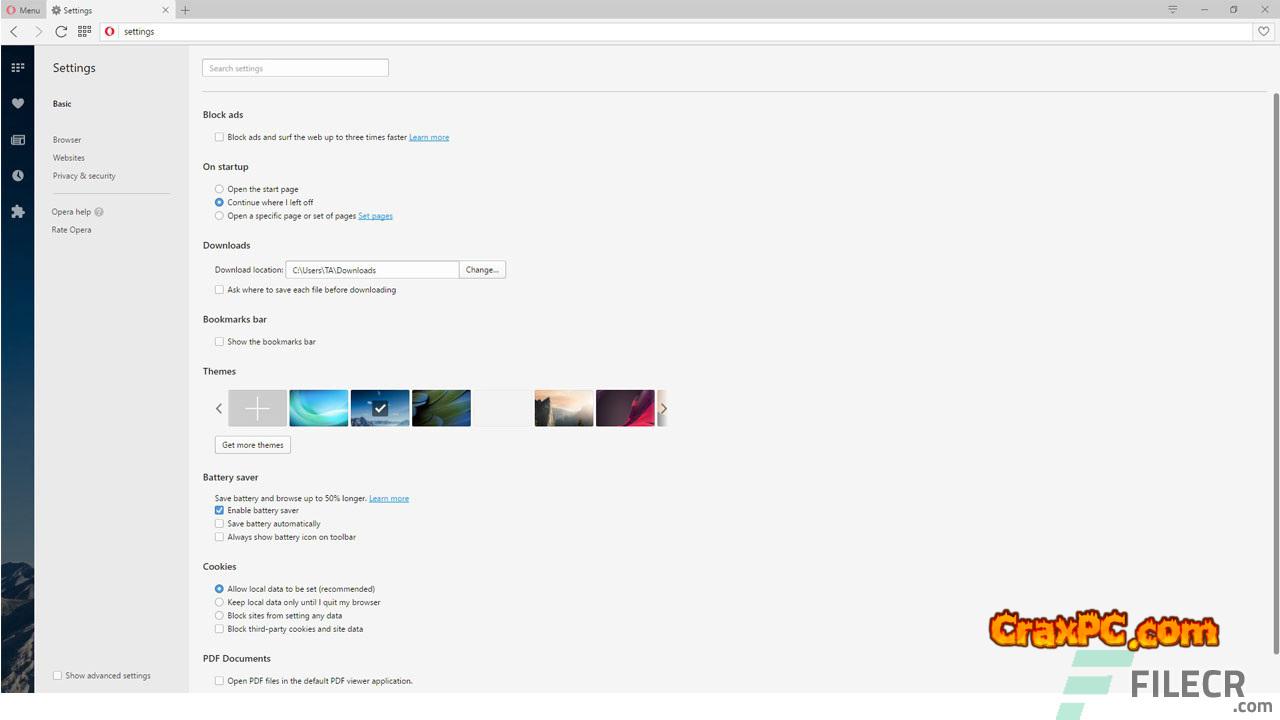Choose the green leaf theme thumbnail
1280x720 pixels.
(x=441, y=408)
